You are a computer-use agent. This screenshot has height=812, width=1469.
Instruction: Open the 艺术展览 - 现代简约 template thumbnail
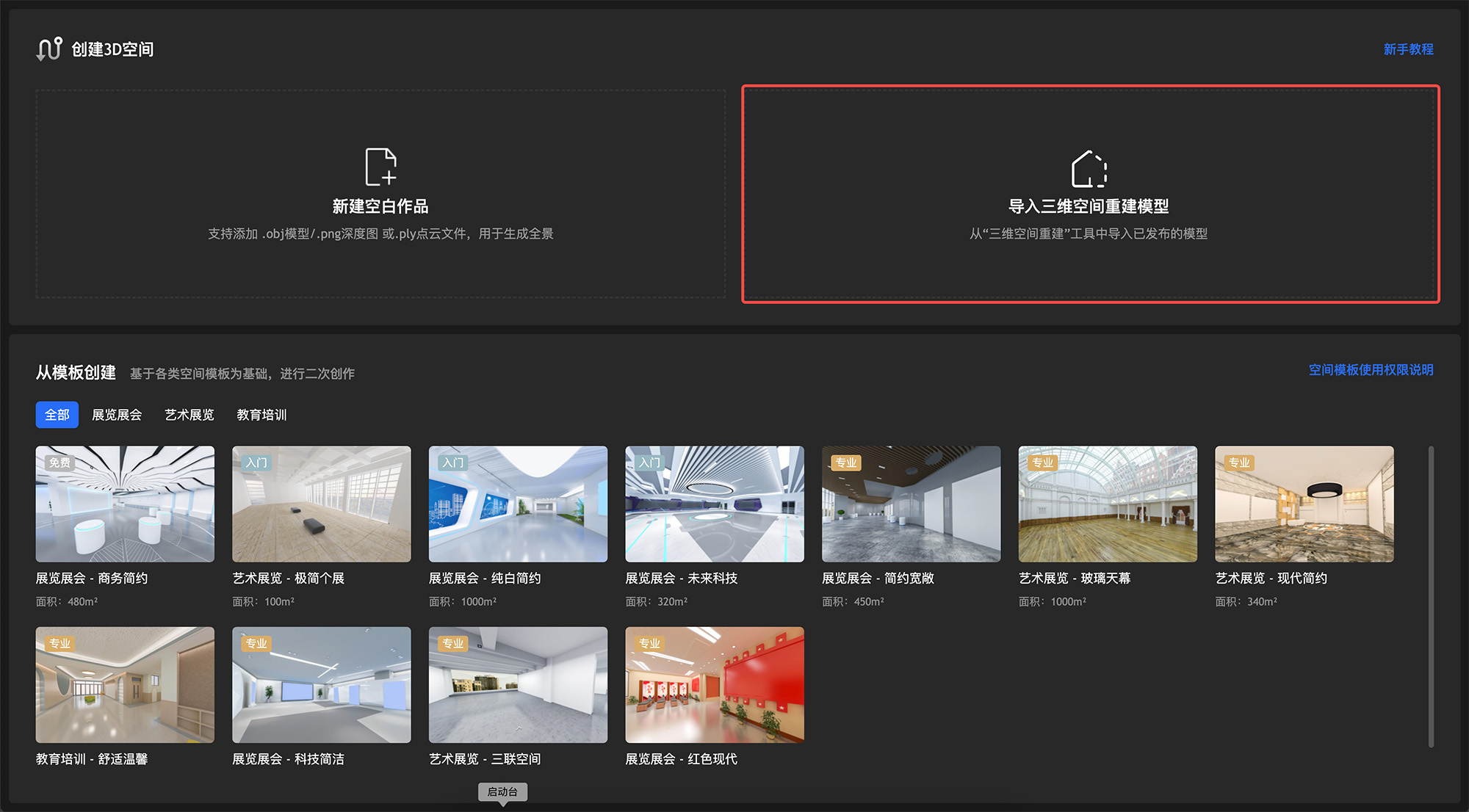[x=1304, y=504]
